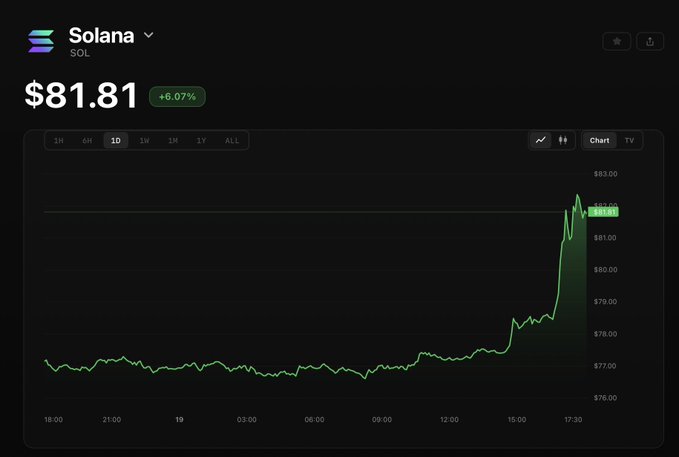Click the $76.00 axis label
679x457 pixels.
[605, 398]
